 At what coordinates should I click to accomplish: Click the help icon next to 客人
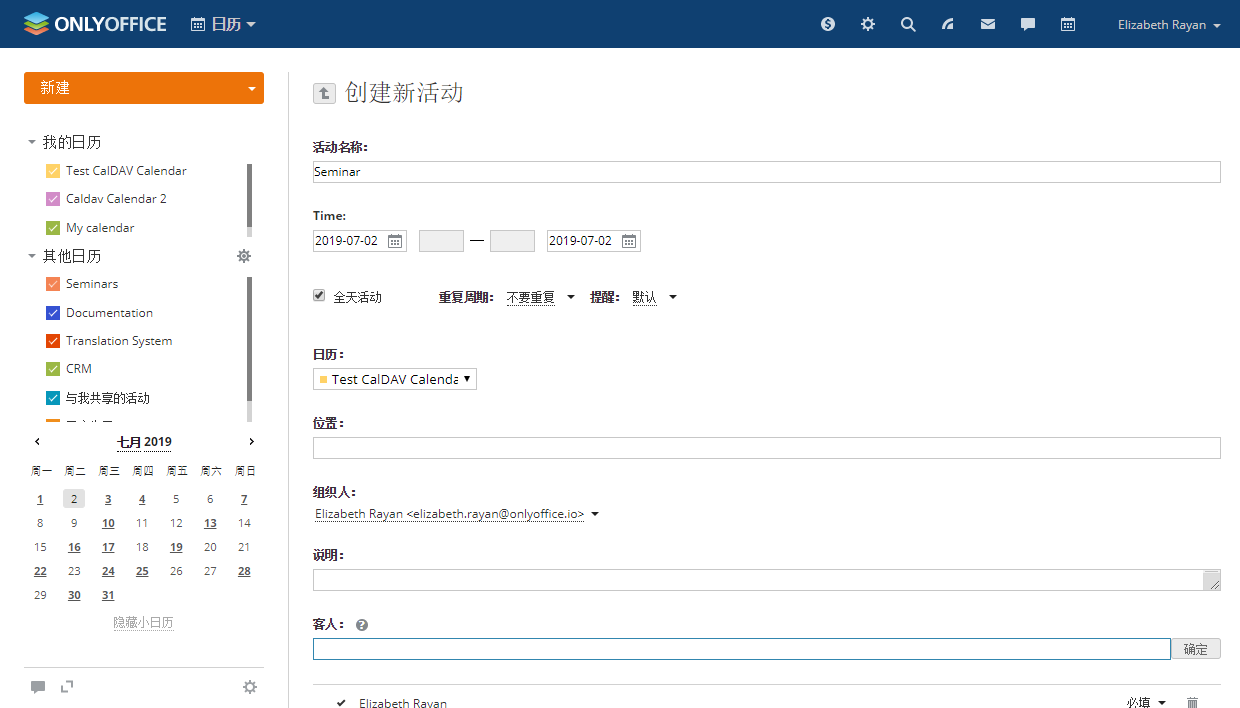click(362, 625)
